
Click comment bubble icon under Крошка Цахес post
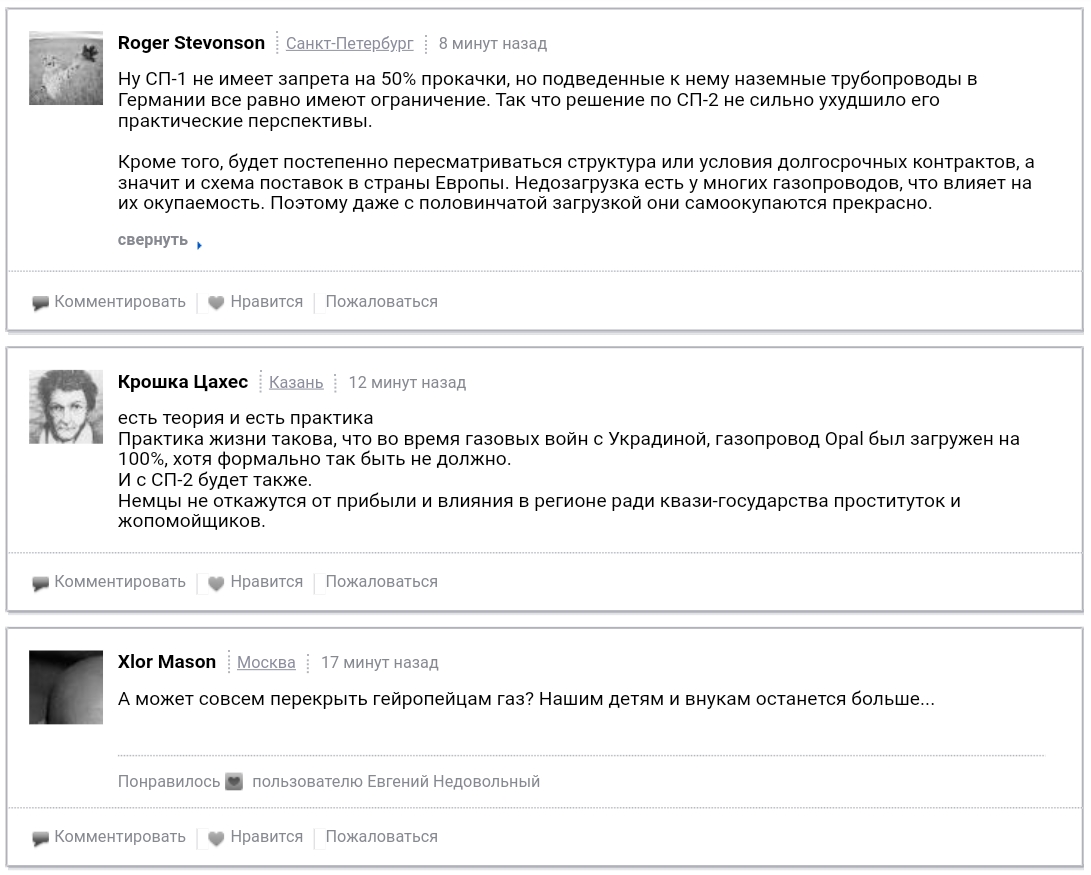[40, 584]
